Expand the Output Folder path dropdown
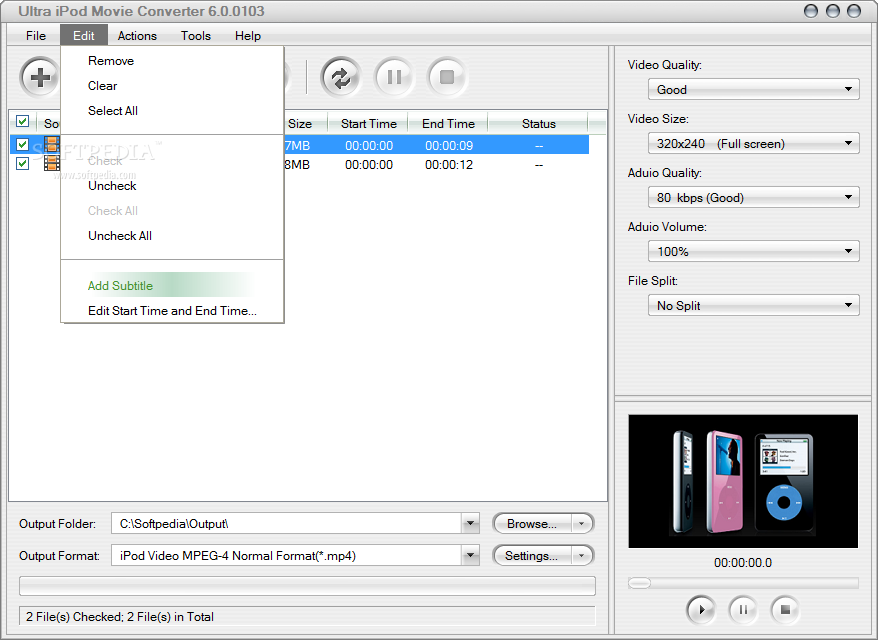 470,524
